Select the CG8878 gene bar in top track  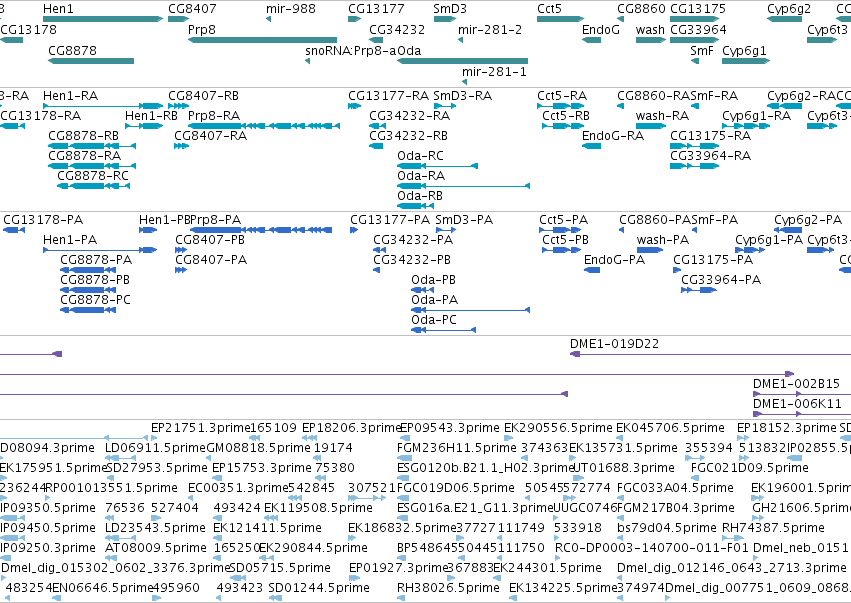click(x=91, y=61)
